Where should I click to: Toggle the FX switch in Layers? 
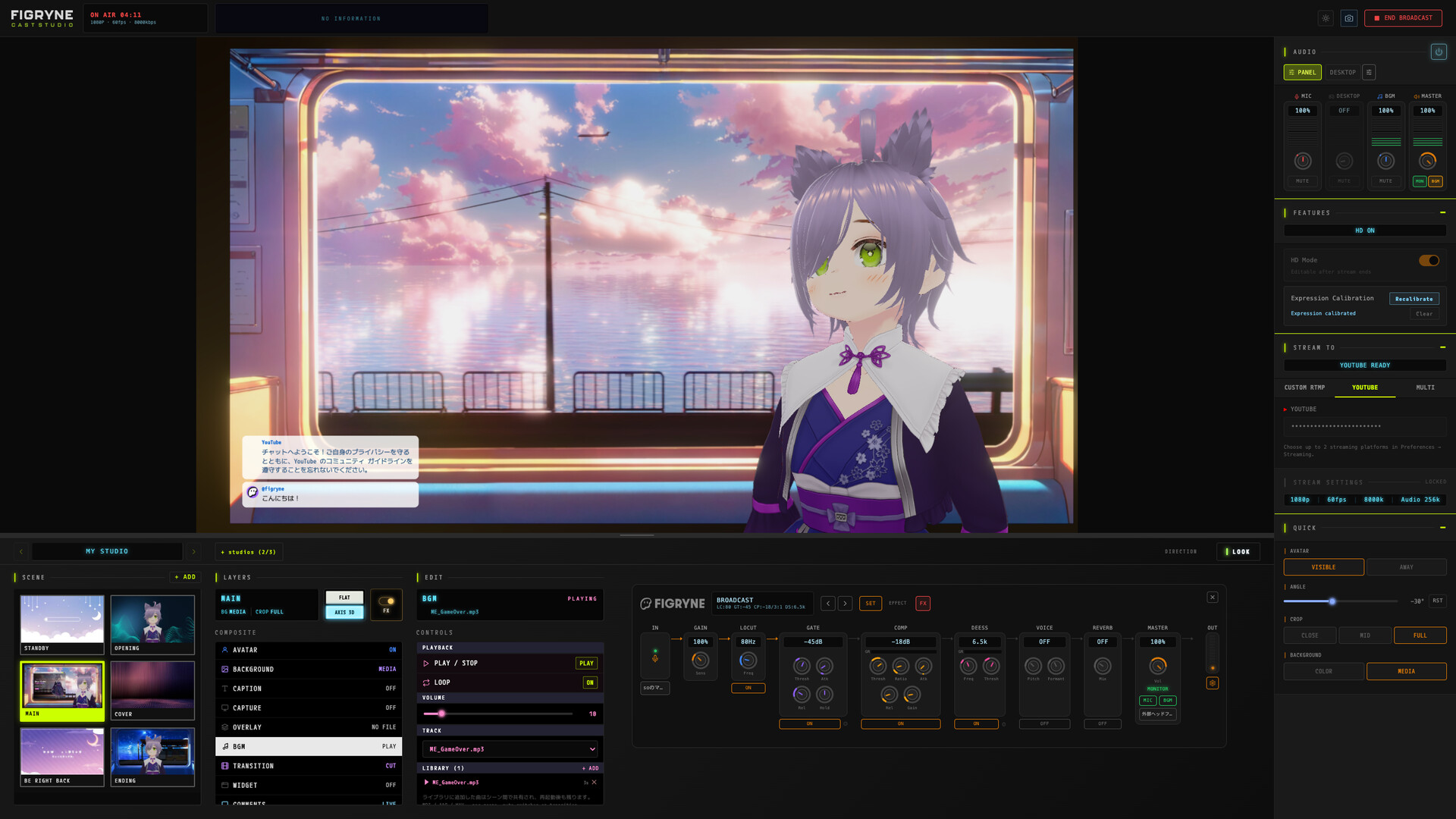pyautogui.click(x=386, y=601)
